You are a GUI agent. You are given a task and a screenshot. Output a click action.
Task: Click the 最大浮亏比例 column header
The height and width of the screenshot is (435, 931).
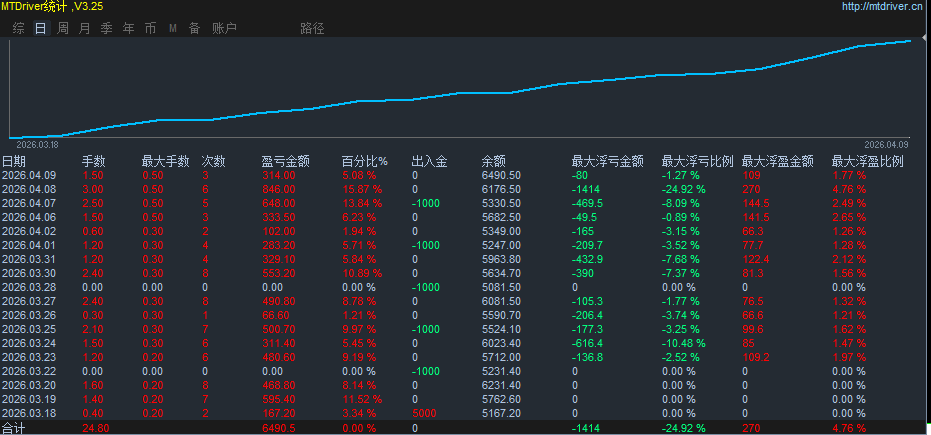click(698, 161)
